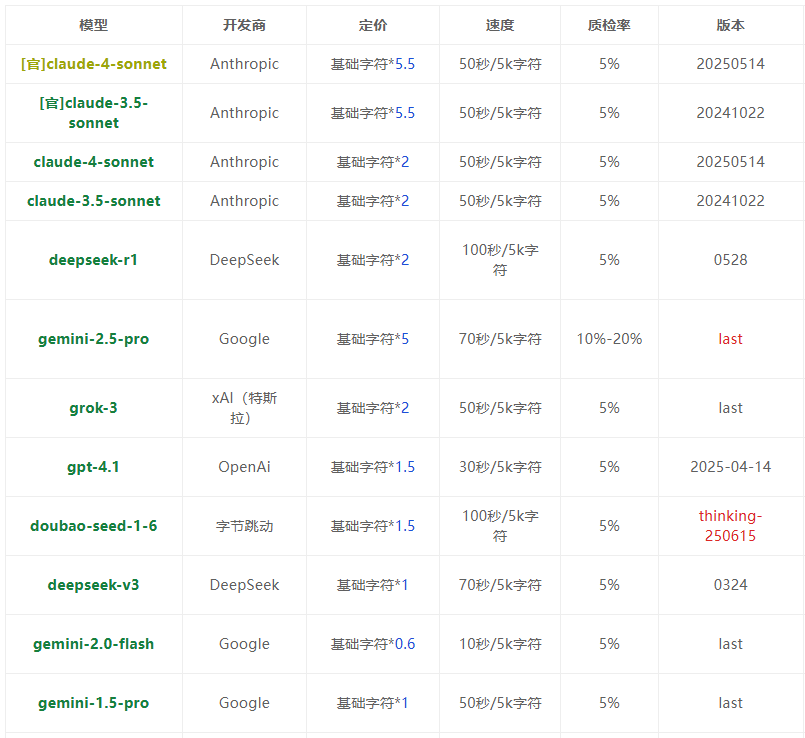The width and height of the screenshot is (805, 738).
Task: Select the 2025-04-14 version cell
Action: point(730,467)
